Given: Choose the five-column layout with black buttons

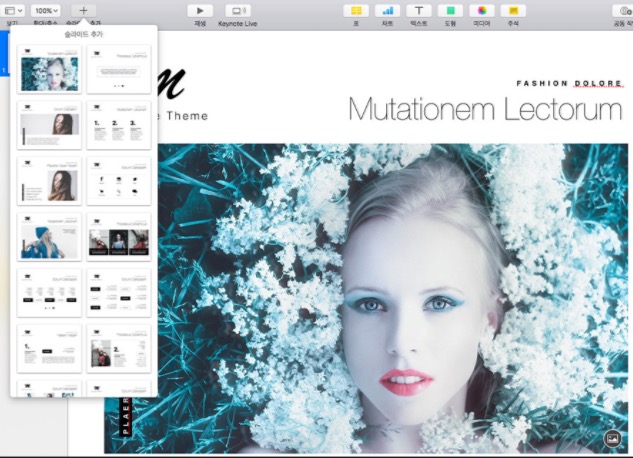Looking at the screenshot, I should tap(49, 293).
